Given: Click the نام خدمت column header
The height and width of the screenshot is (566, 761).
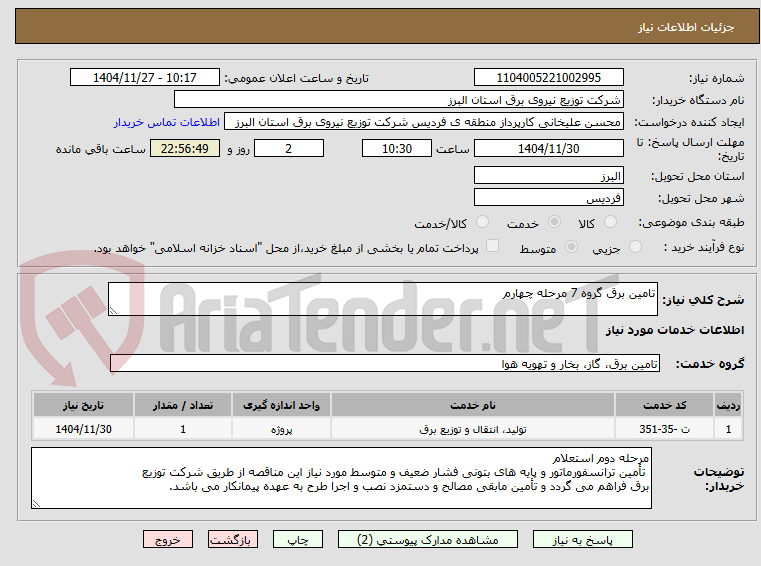Looking at the screenshot, I should (x=473, y=405).
